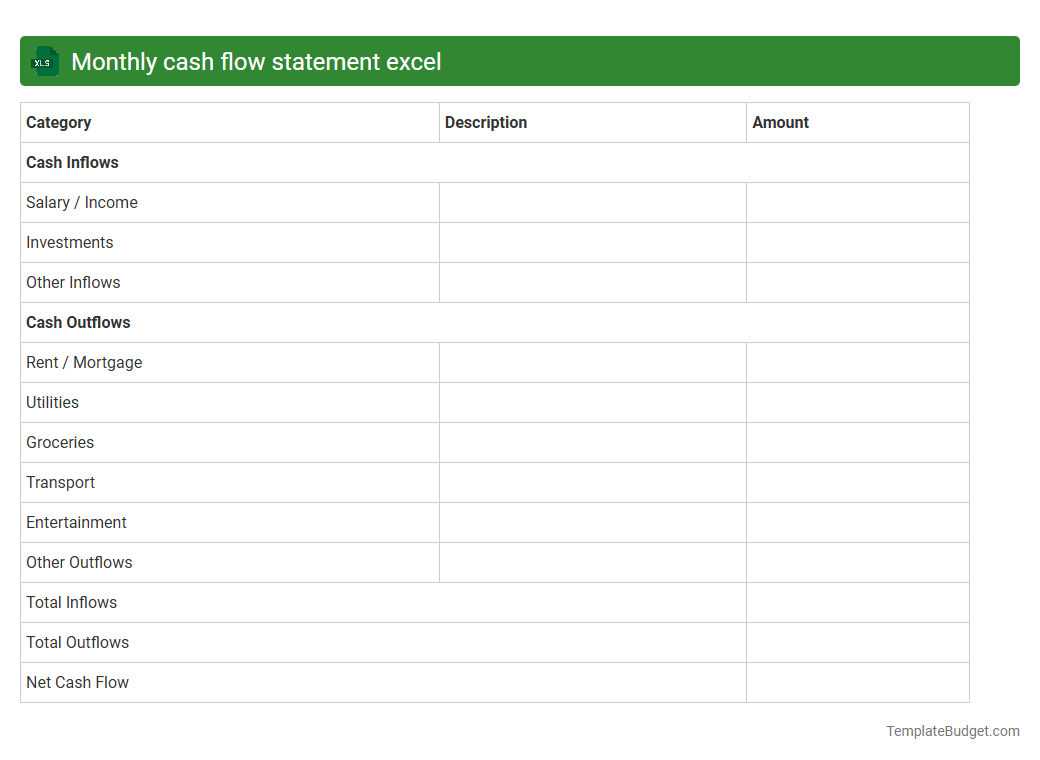Image resolution: width=1040 pixels, height=760 pixels.
Task: Click the Utilities row label
Action: 52,402
